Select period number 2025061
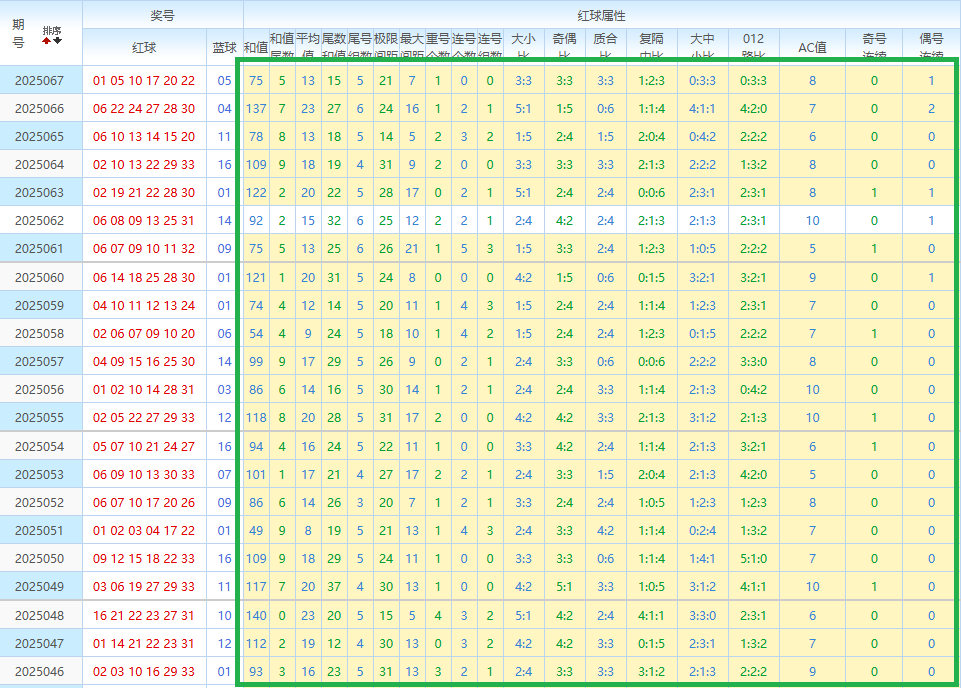Viewport: 961px width, 688px height. [39, 249]
